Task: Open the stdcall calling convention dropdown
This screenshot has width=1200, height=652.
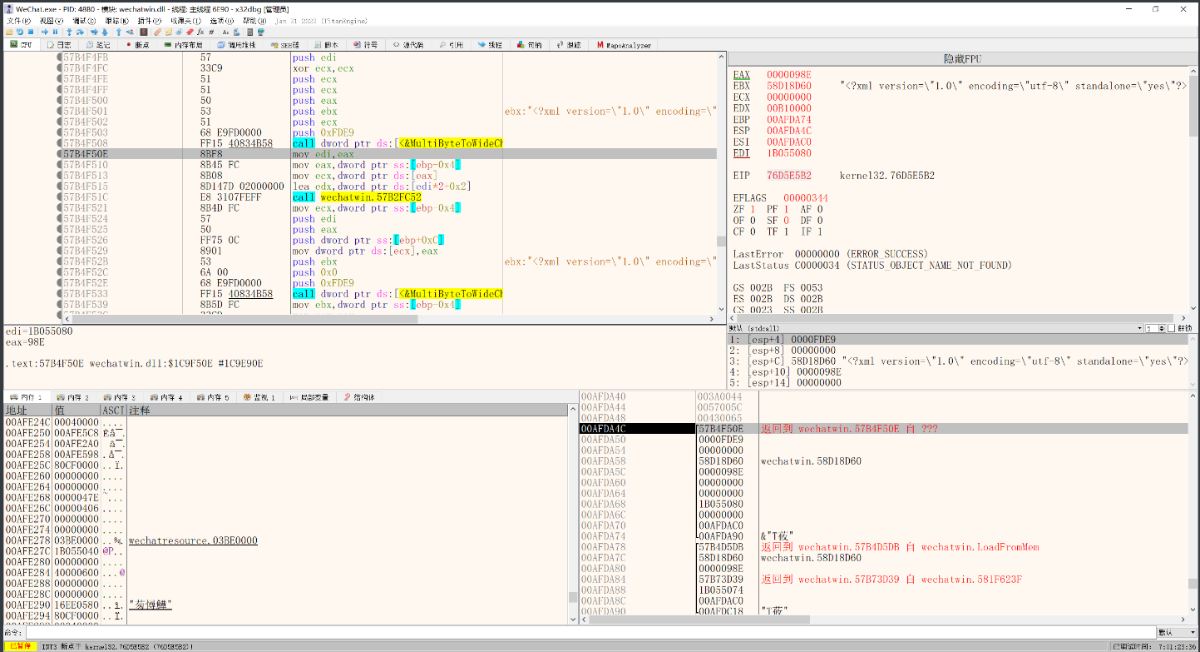Action: click(x=937, y=328)
